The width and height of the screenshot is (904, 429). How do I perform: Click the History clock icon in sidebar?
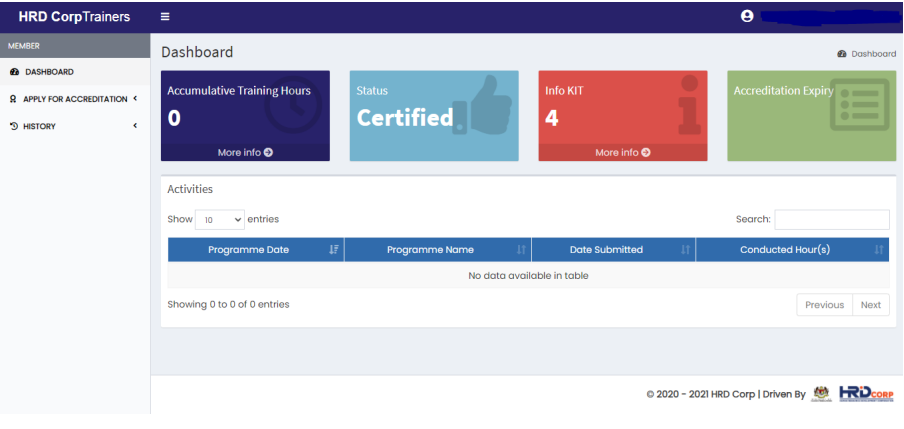coord(14,126)
